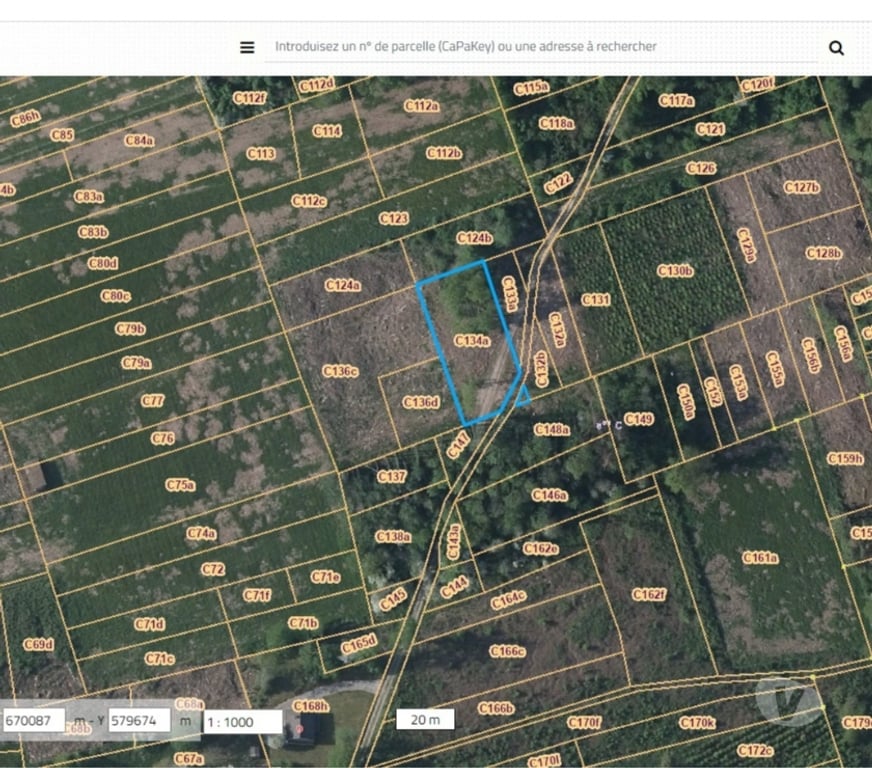
Task: Select parcel label C112c
Action: pos(309,201)
